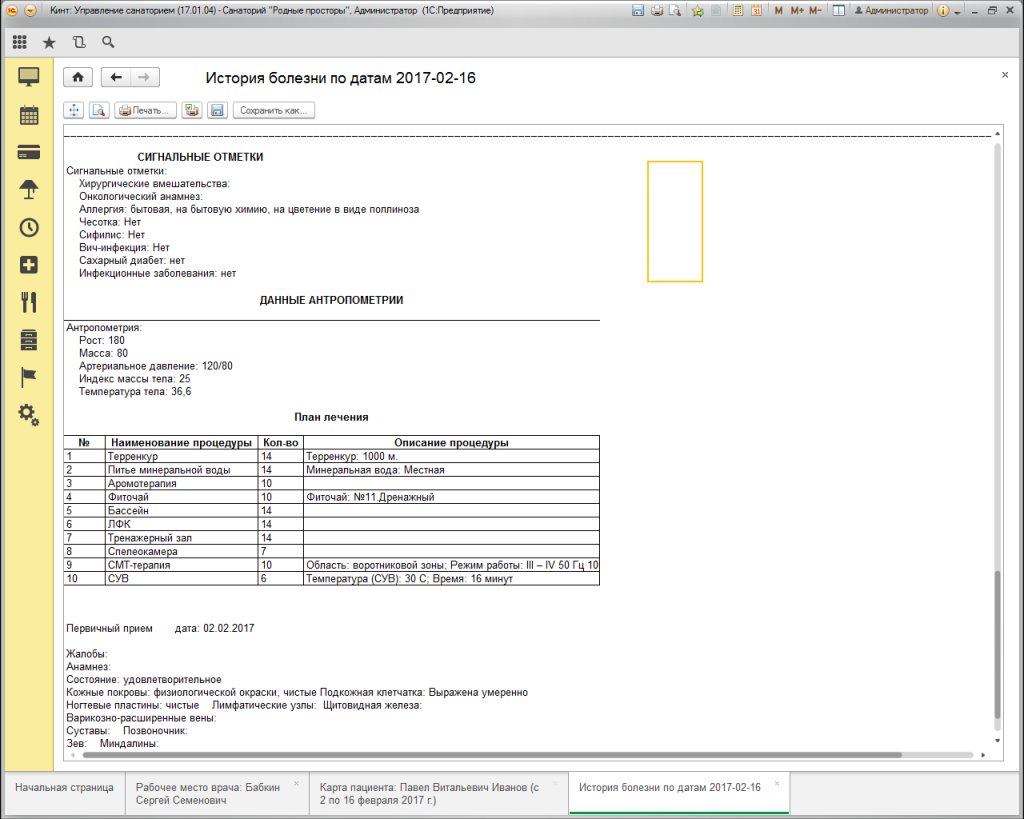Open Favorites star in top toolbar
This screenshot has height=819, width=1024.
[49, 43]
